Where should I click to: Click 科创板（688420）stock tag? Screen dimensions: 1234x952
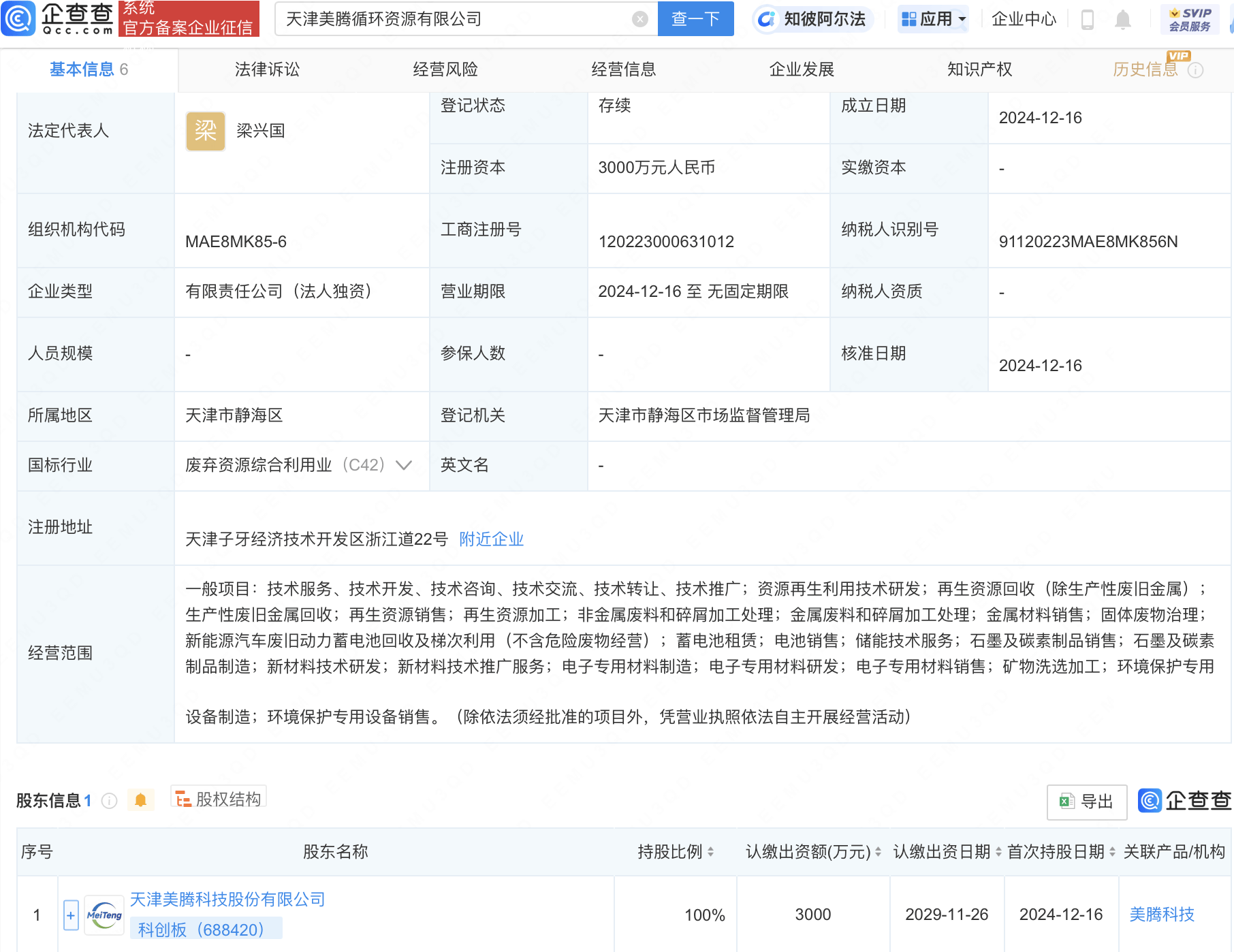(206, 930)
